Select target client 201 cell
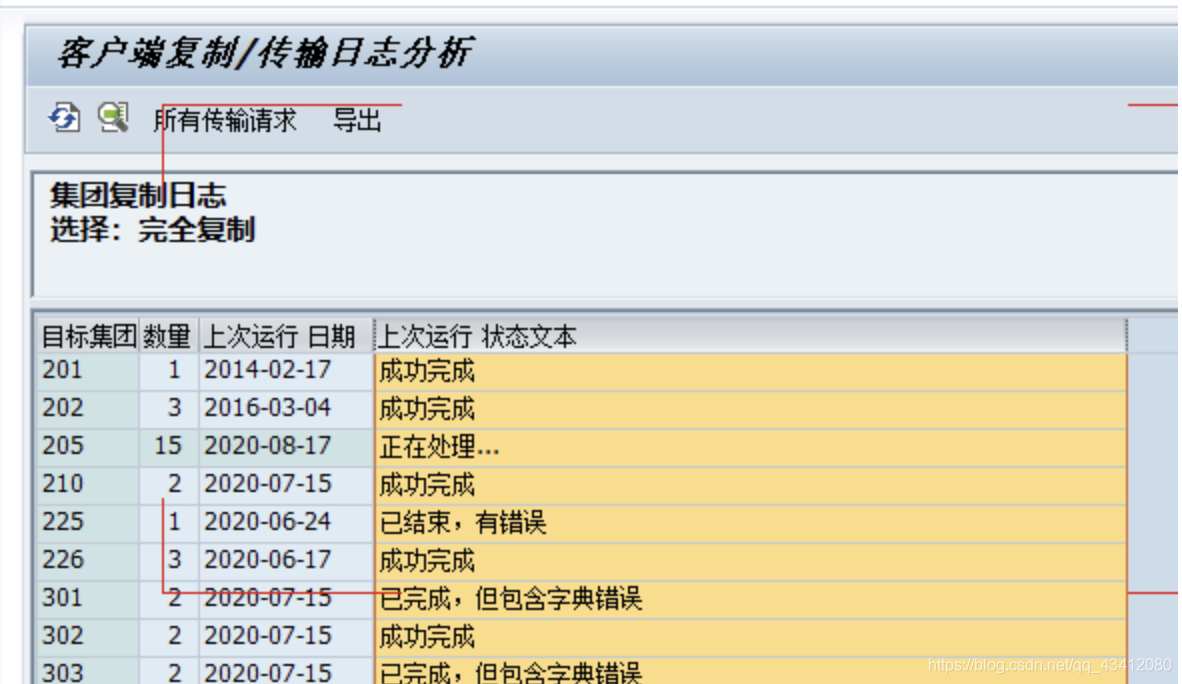Screen dimensions: 1182x684 pyautogui.click(x=88, y=371)
